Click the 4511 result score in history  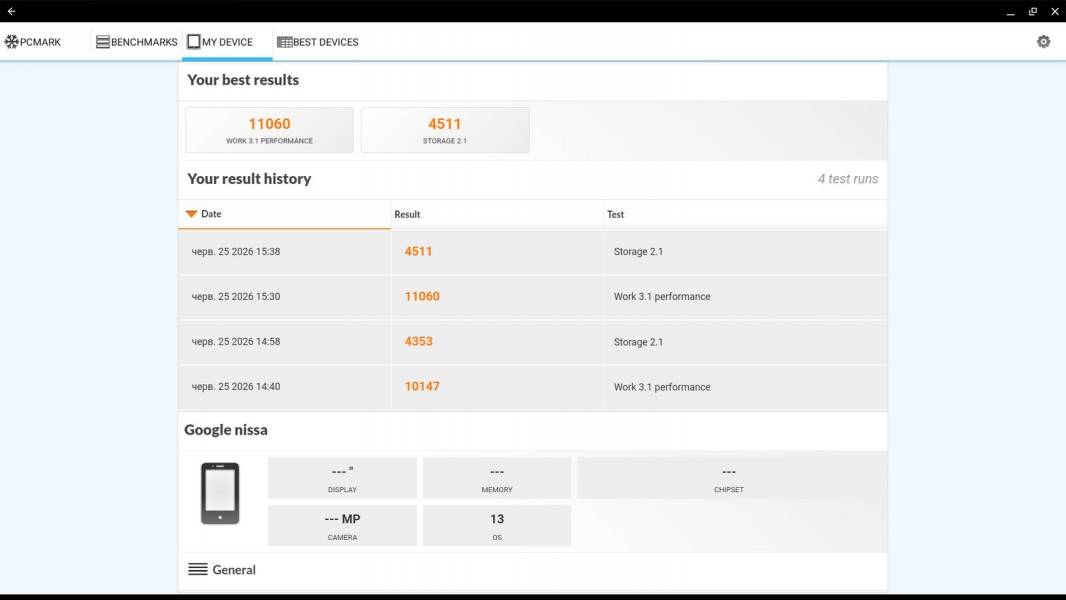418,251
